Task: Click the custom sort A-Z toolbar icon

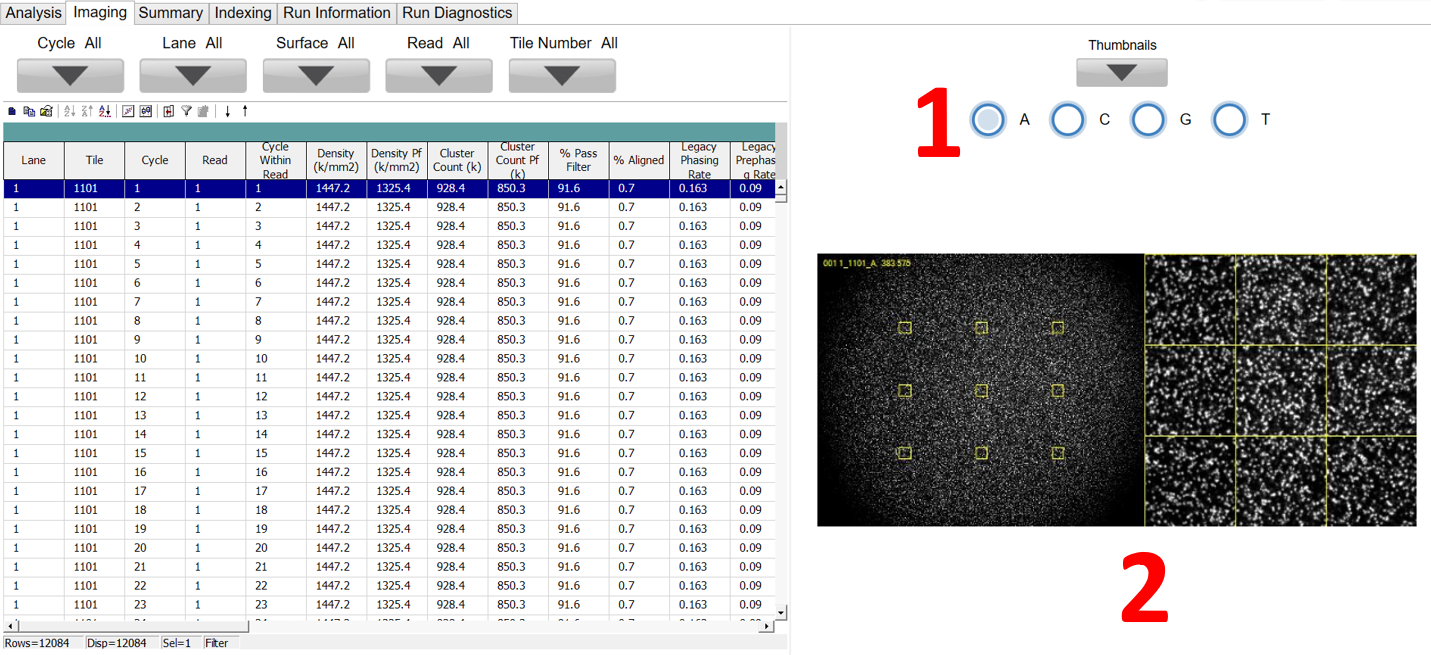Action: [105, 111]
